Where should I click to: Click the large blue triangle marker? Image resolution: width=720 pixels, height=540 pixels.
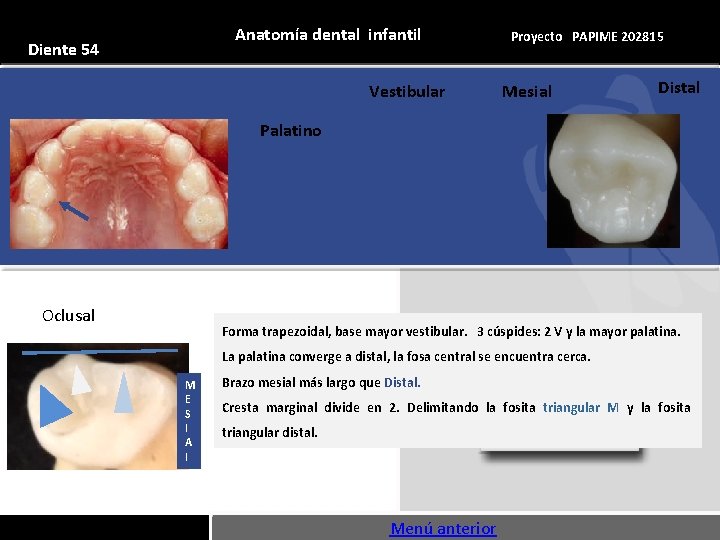click(55, 406)
